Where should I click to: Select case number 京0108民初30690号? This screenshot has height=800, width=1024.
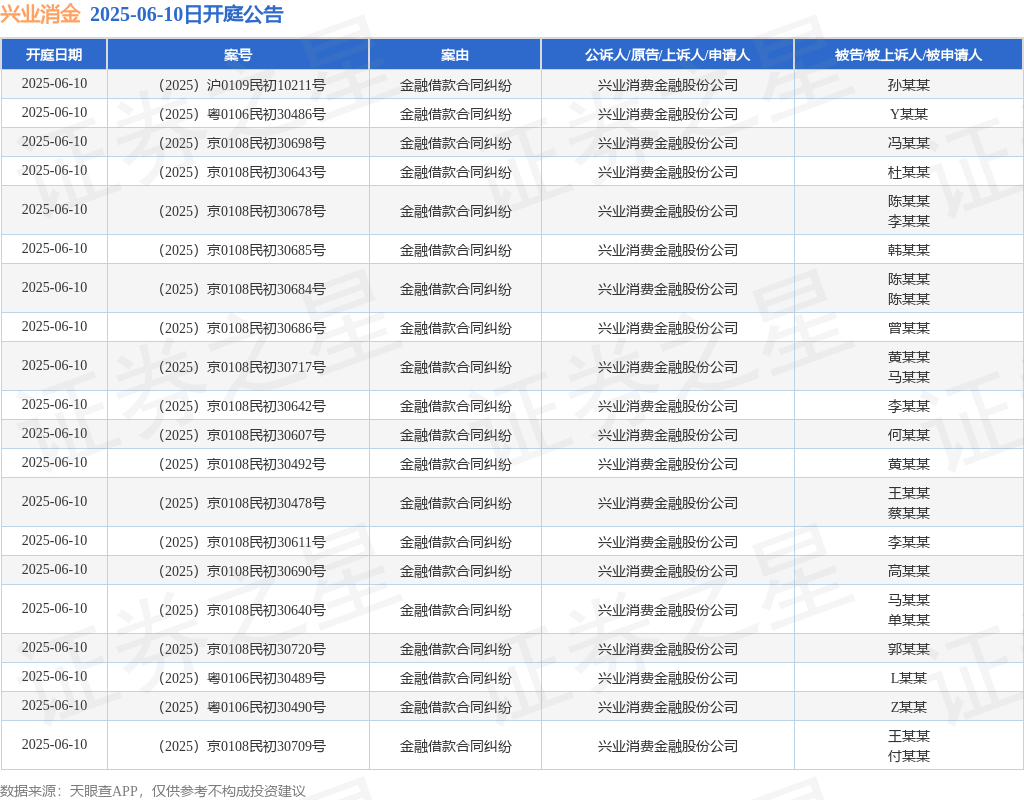point(242,571)
